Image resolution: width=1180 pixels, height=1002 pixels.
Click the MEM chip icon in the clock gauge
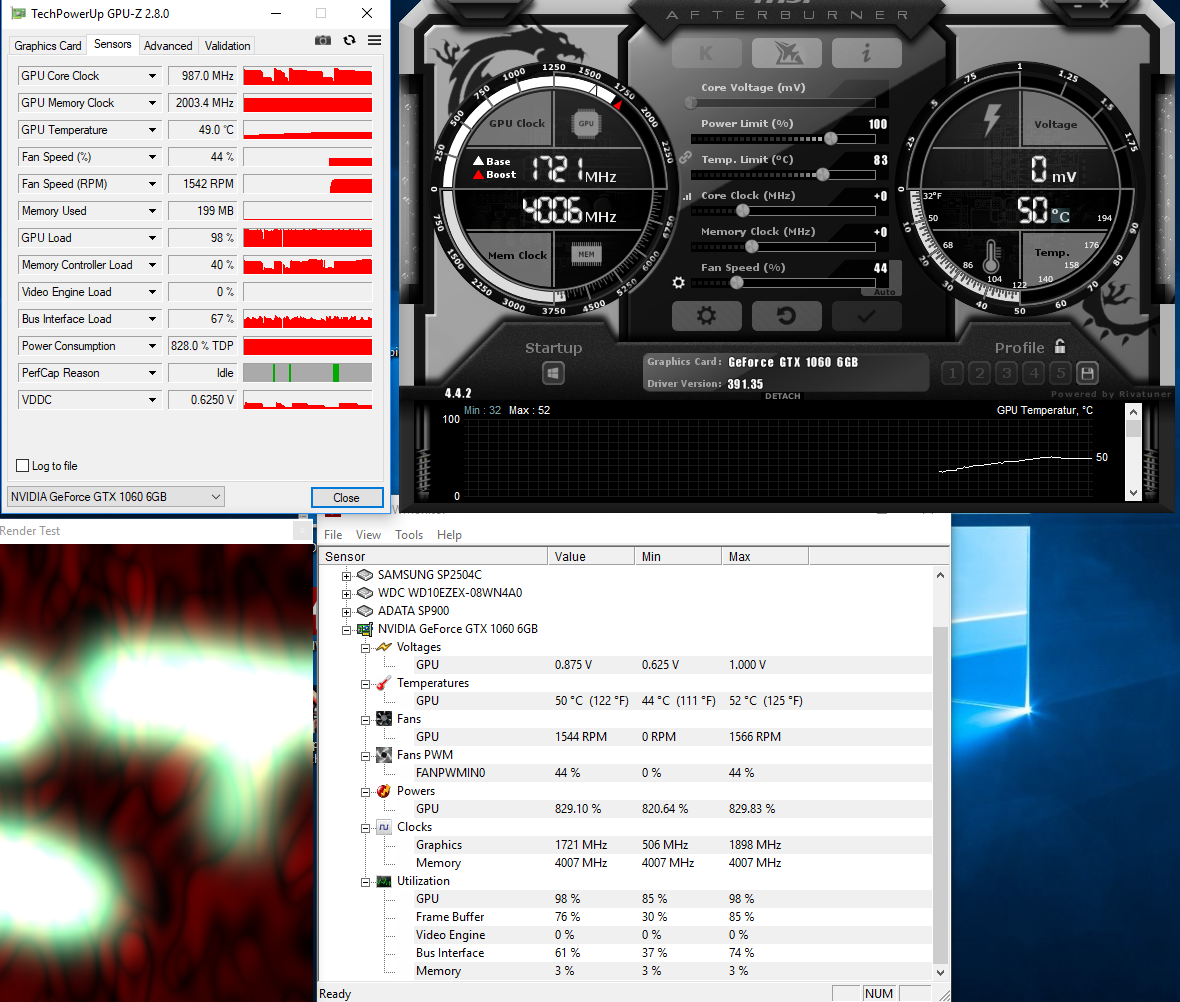(x=586, y=254)
